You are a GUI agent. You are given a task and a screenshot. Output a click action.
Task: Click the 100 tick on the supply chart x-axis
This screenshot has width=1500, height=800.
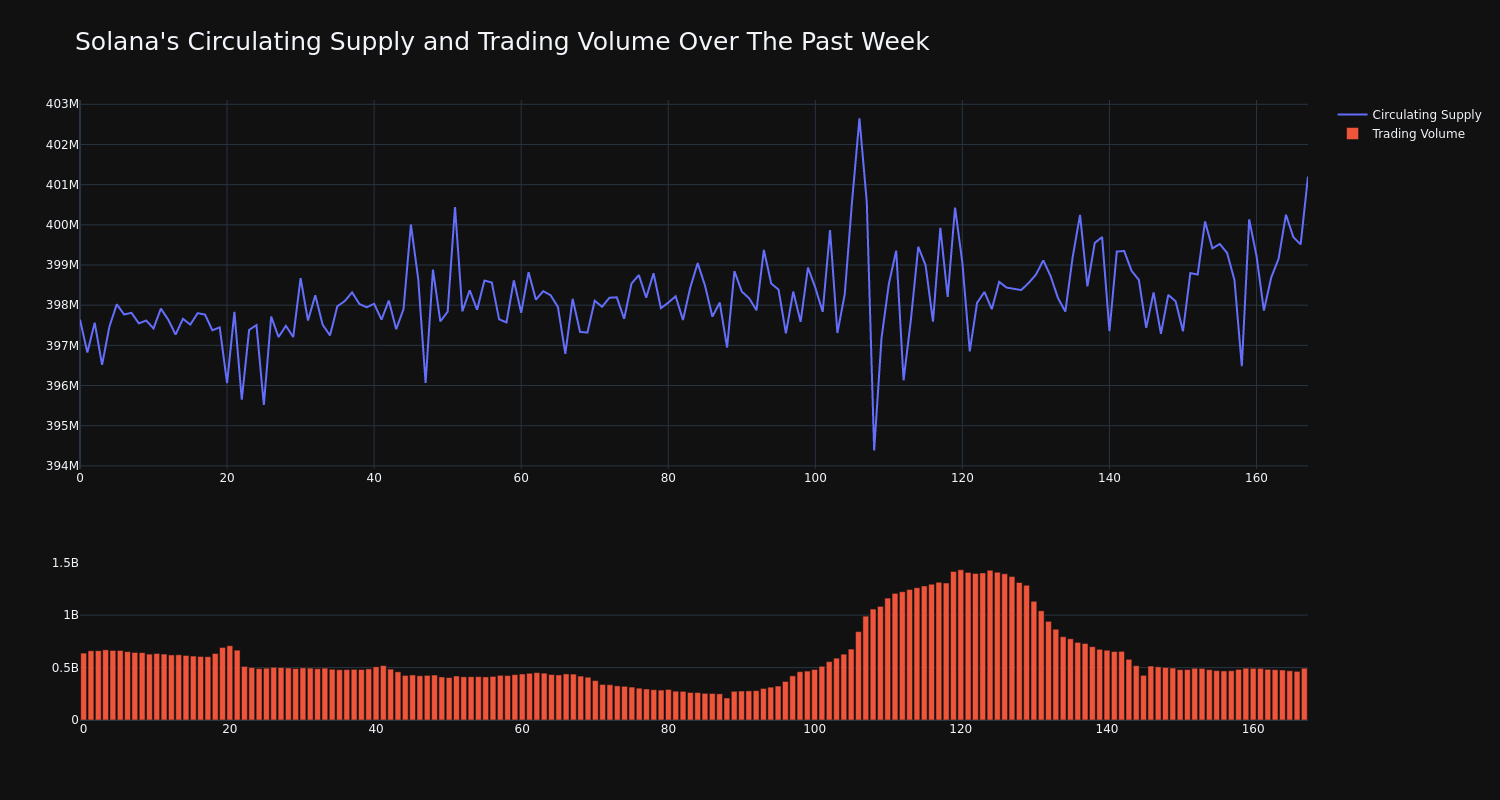click(815, 478)
